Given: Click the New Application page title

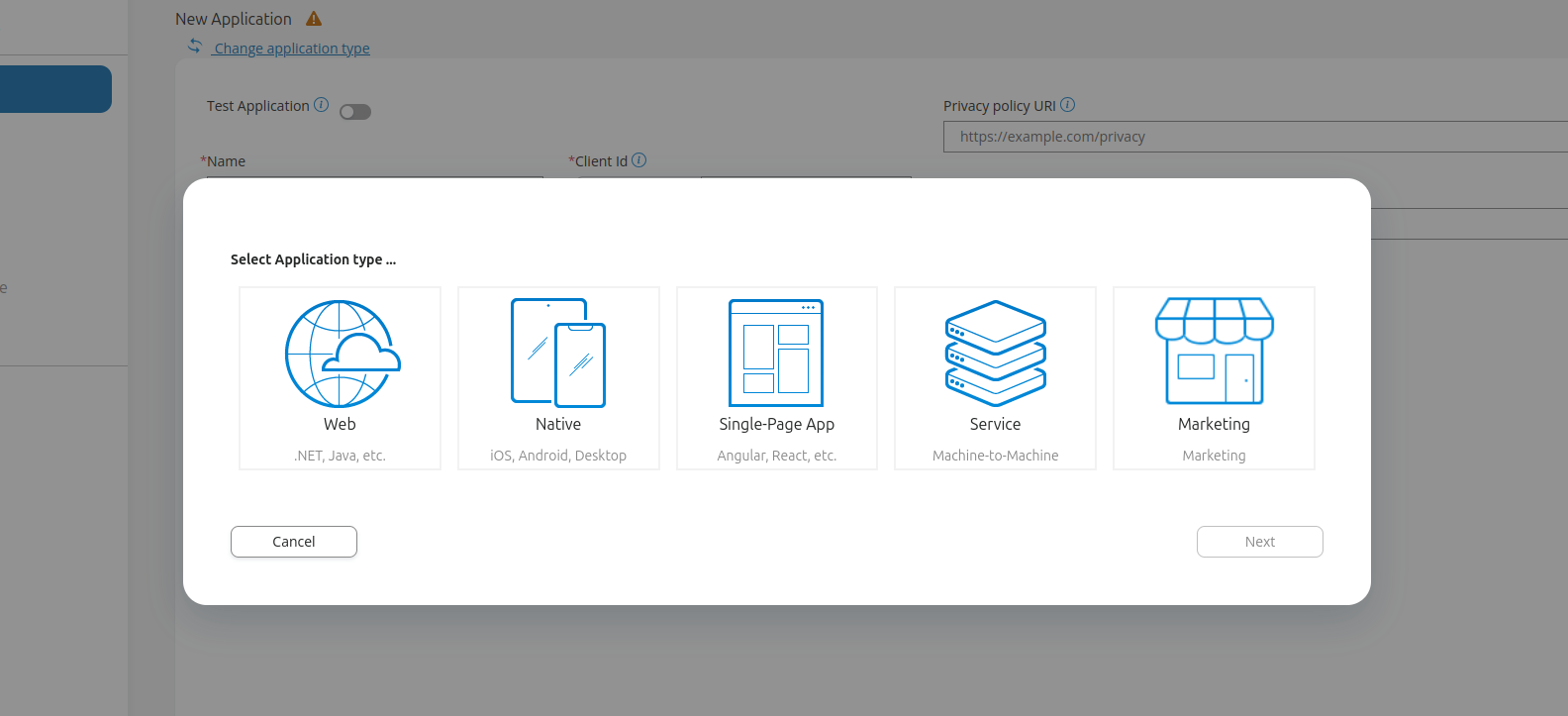Looking at the screenshot, I should (x=234, y=19).
